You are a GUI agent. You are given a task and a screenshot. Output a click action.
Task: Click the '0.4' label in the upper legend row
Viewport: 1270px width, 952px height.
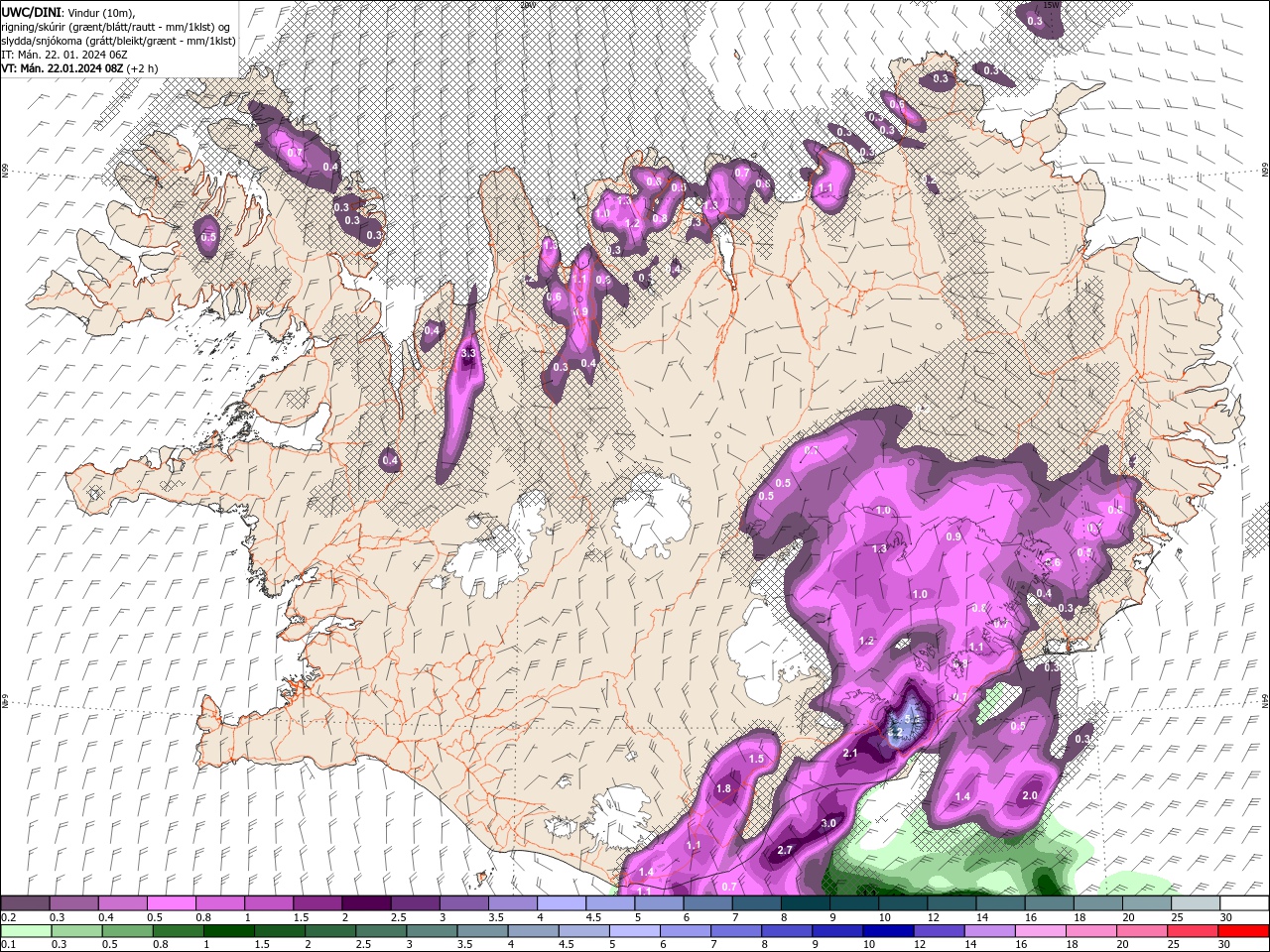106,917
